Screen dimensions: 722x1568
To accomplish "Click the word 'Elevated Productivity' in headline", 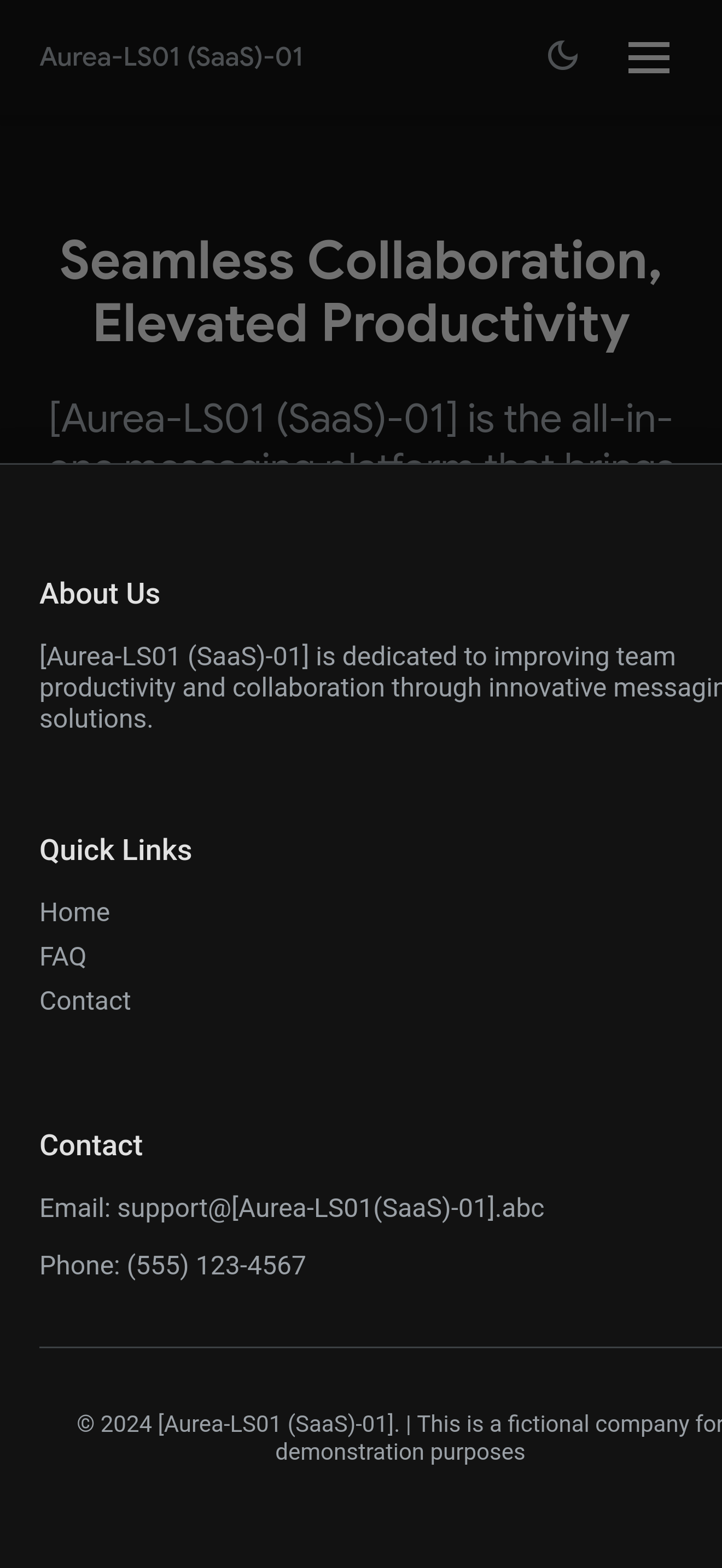I will point(361,323).
